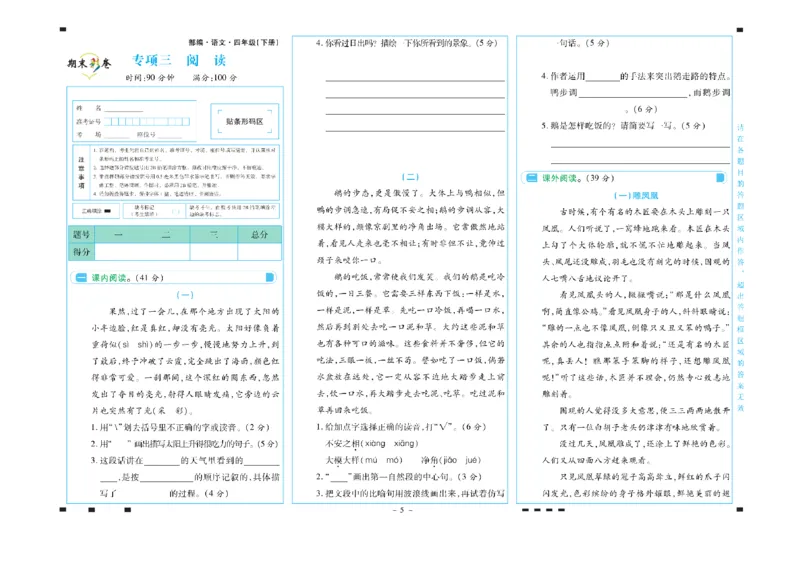The image size is (800, 566).
Task: Click the section heading 课外阅读。(39 分)
Action: (578, 178)
